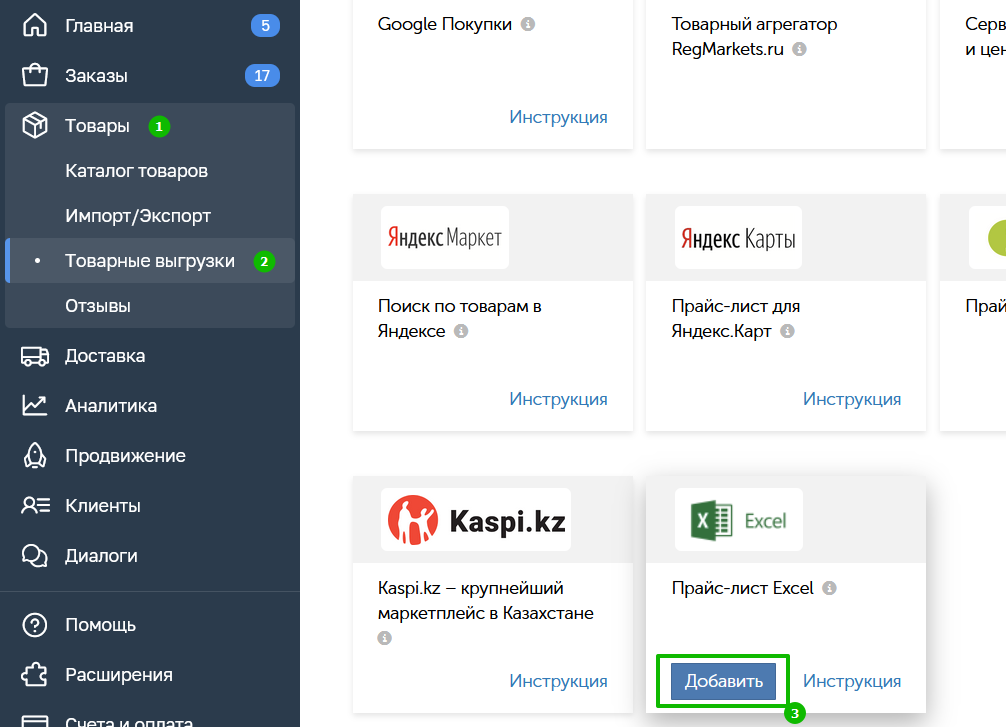Viewport: 1006px width, 727px height.
Task: Click the blue 5 badge on Главная
Action: pyautogui.click(x=265, y=26)
